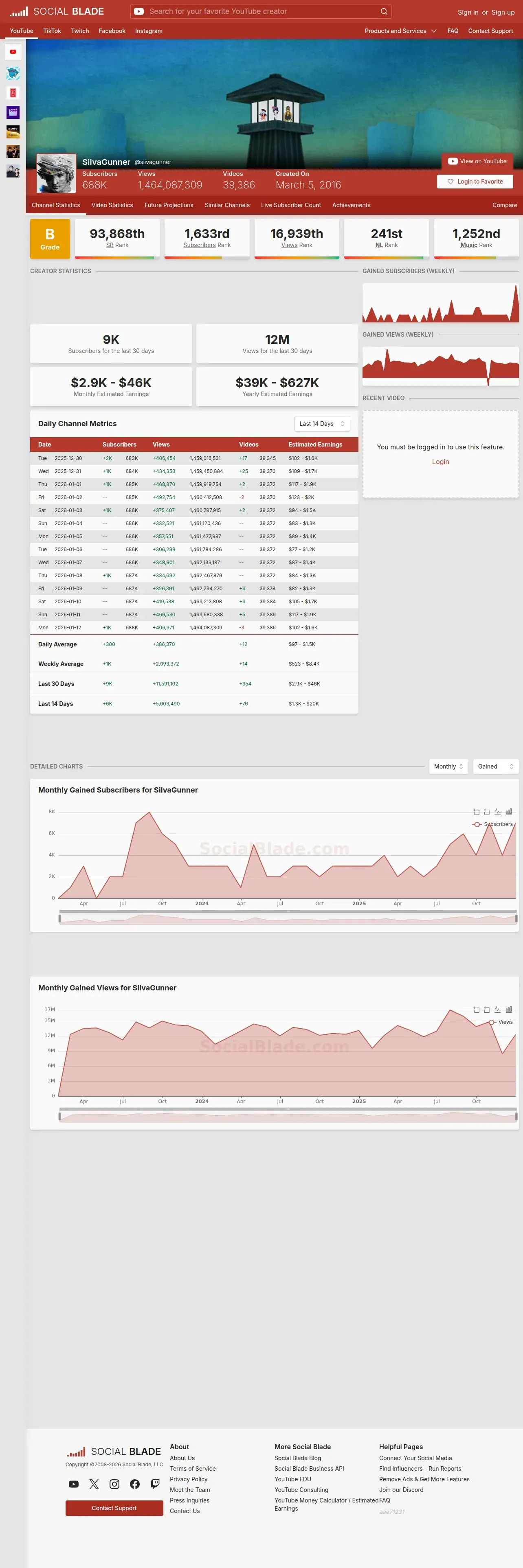
Task: Select the TikTok platform tab
Action: pyautogui.click(x=52, y=31)
